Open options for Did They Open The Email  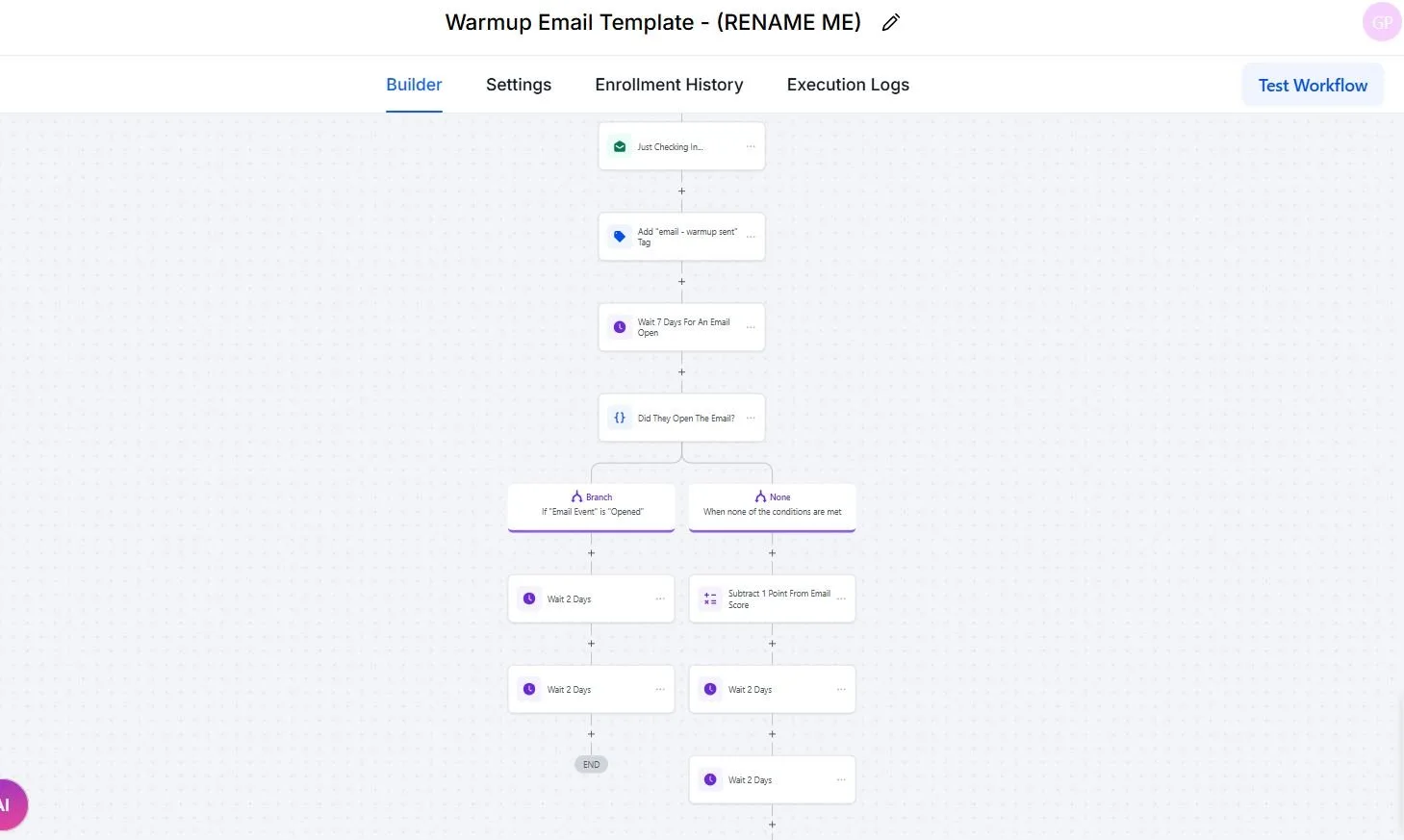751,418
